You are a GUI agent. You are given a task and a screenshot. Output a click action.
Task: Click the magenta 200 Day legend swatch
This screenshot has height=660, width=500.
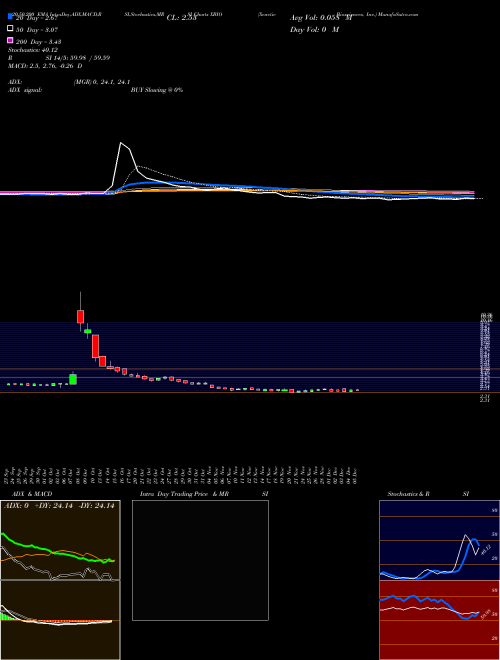tap(10, 41)
